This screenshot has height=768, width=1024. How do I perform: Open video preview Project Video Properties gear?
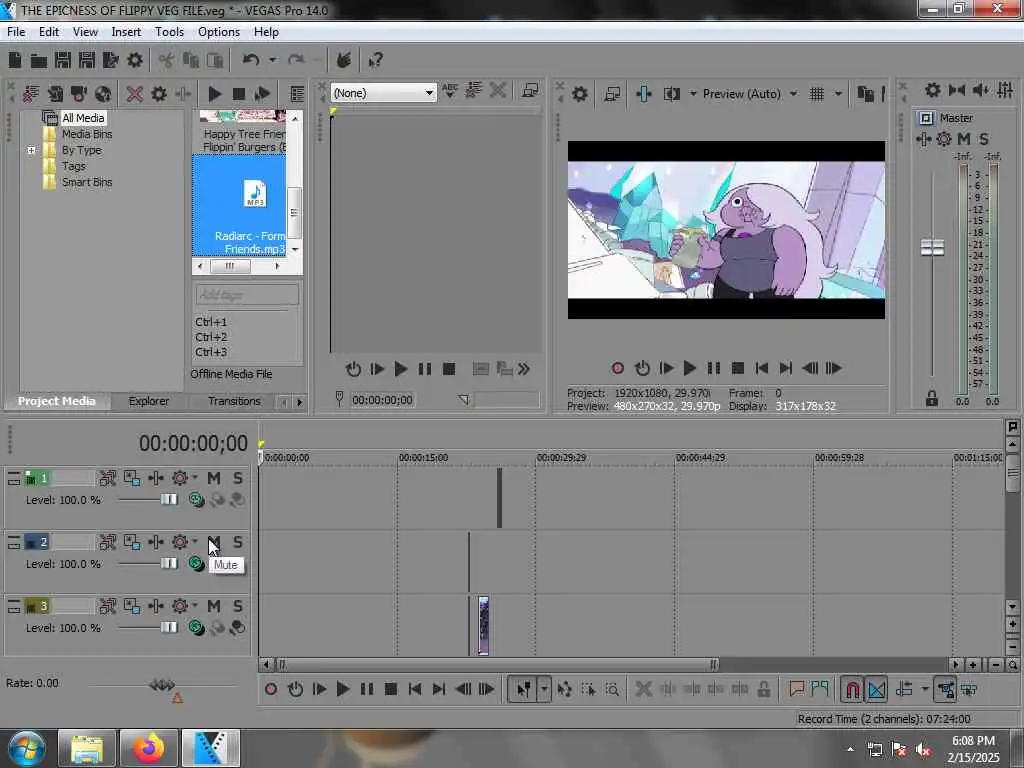579,94
